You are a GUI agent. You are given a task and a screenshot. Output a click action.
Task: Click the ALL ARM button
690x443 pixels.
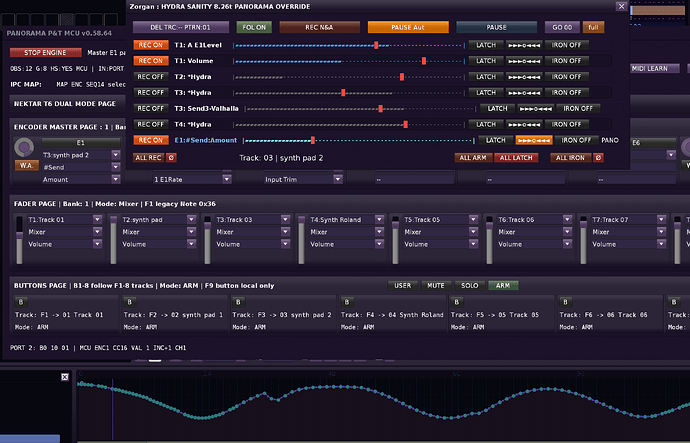point(473,157)
